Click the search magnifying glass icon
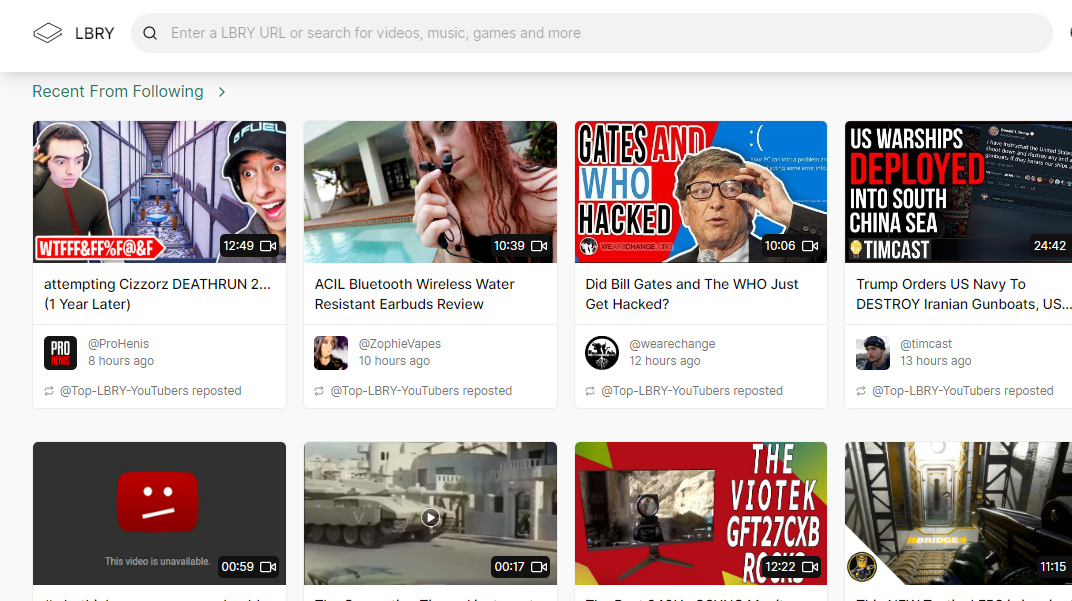1072x601 pixels. pyautogui.click(x=150, y=33)
